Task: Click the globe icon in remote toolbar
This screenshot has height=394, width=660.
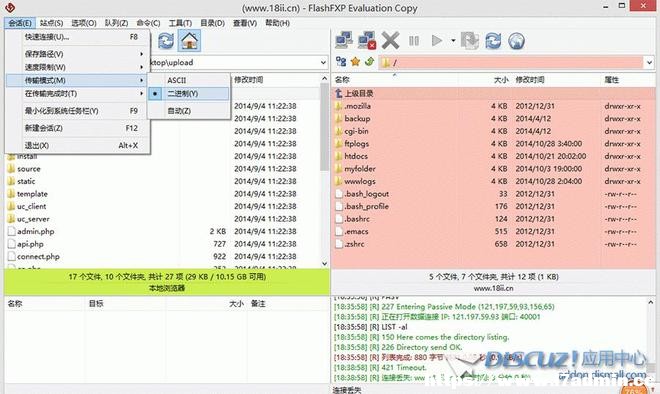Action: tap(516, 41)
